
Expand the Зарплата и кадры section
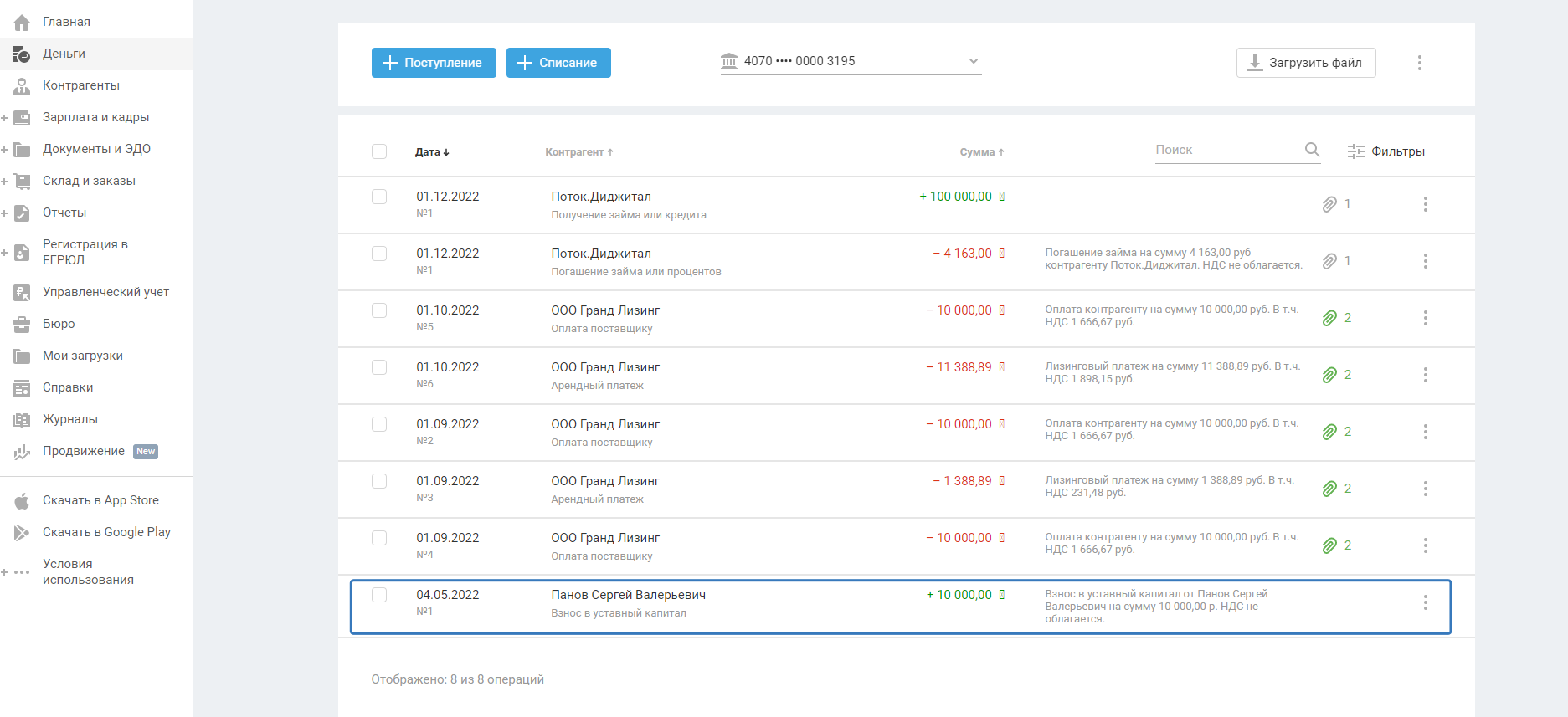[x=5, y=118]
